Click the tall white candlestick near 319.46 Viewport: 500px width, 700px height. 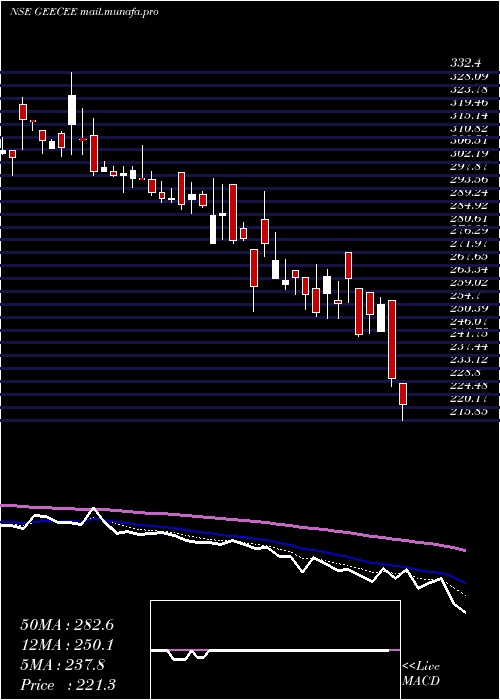(x=72, y=110)
